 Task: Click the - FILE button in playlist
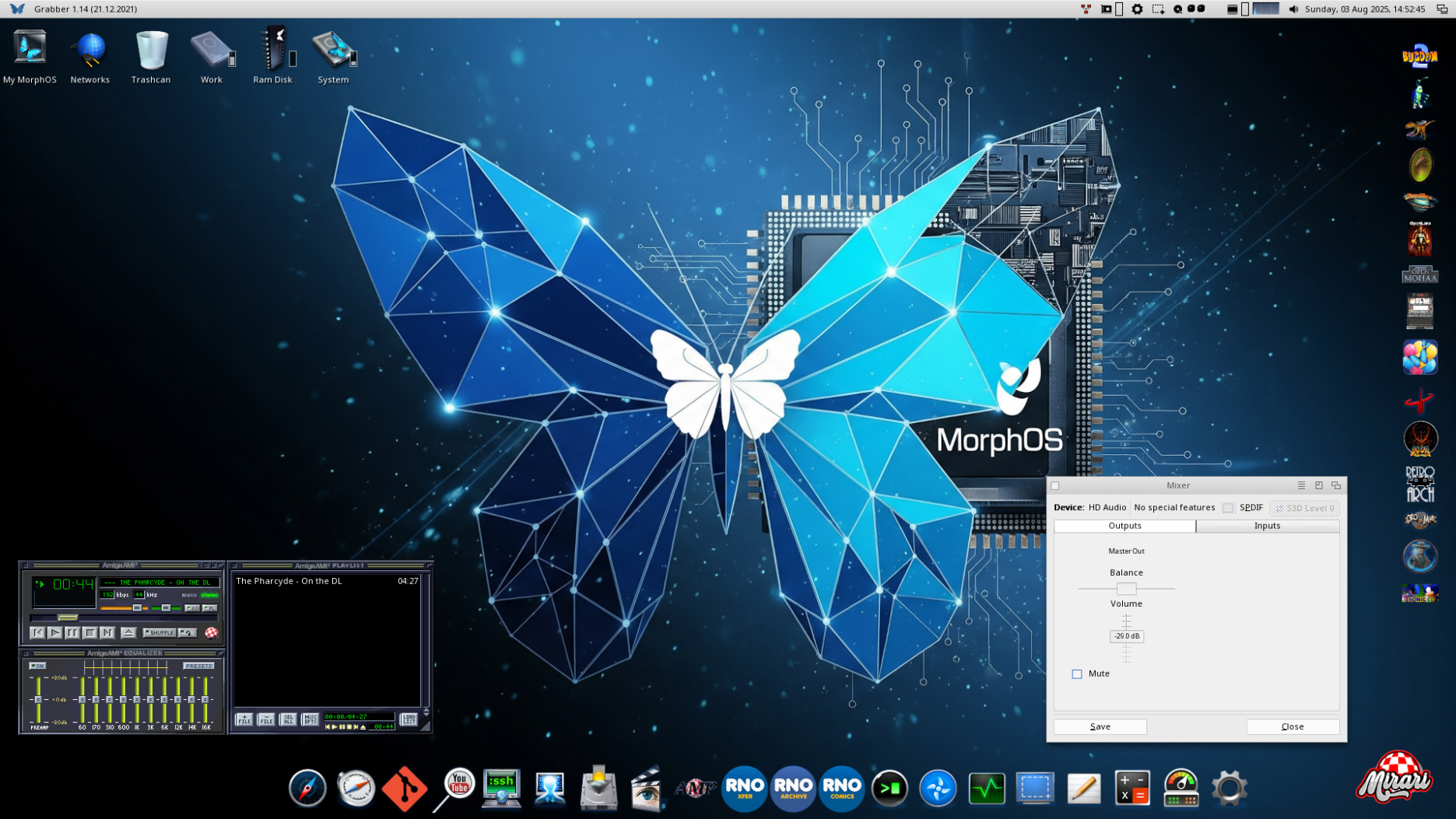click(x=266, y=719)
